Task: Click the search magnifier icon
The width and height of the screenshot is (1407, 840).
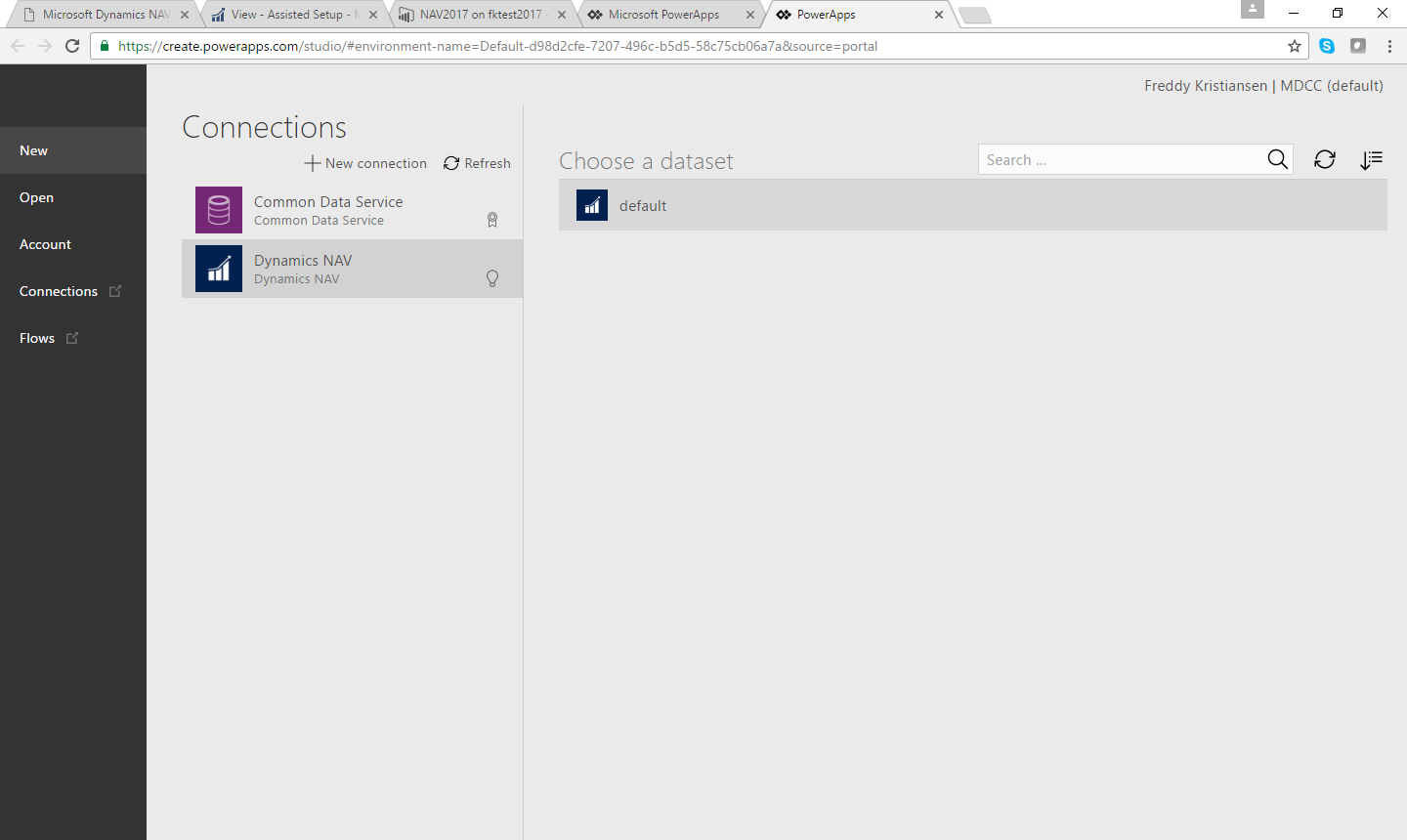Action: pos(1277,160)
